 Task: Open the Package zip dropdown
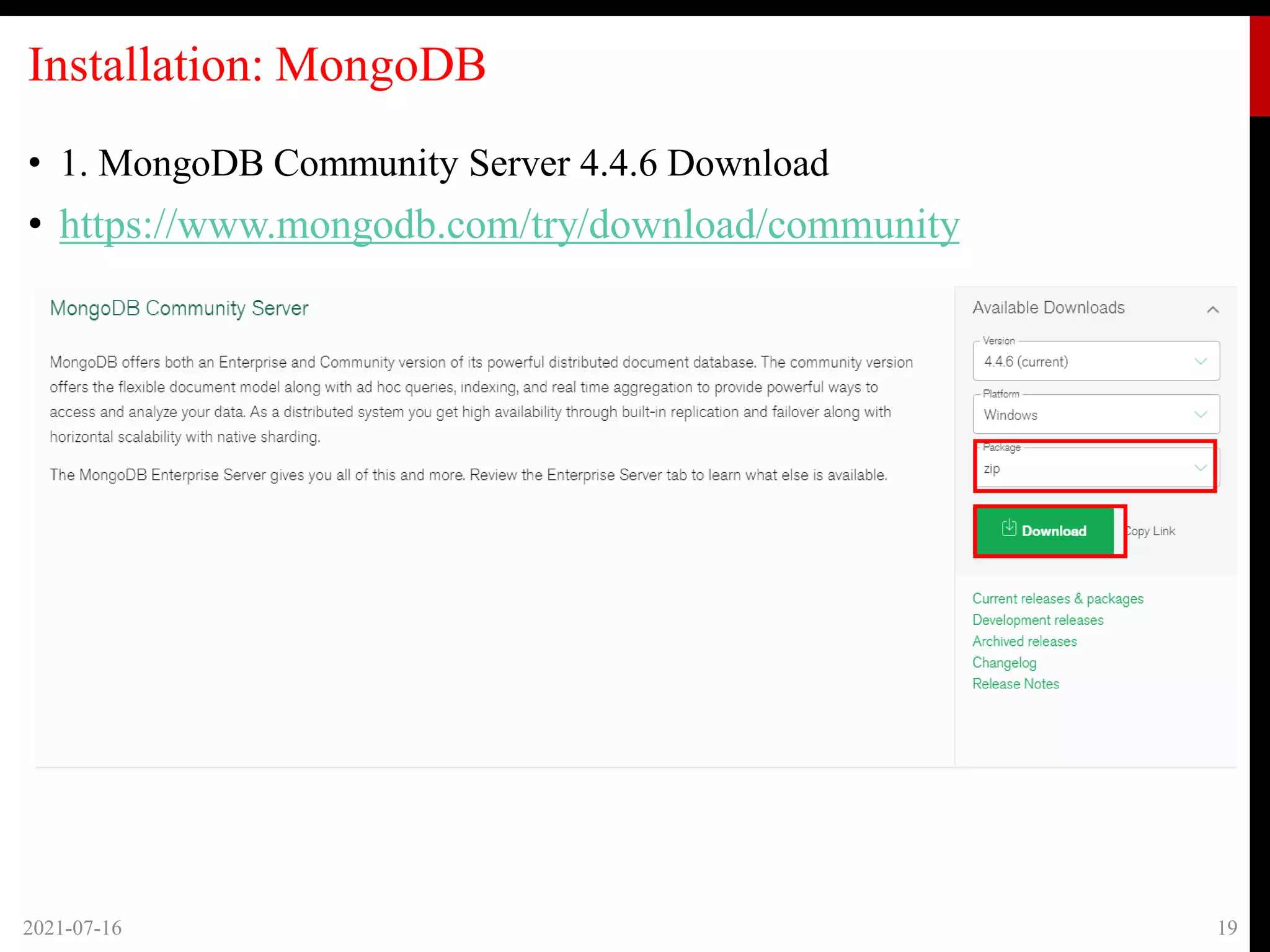(1095, 467)
